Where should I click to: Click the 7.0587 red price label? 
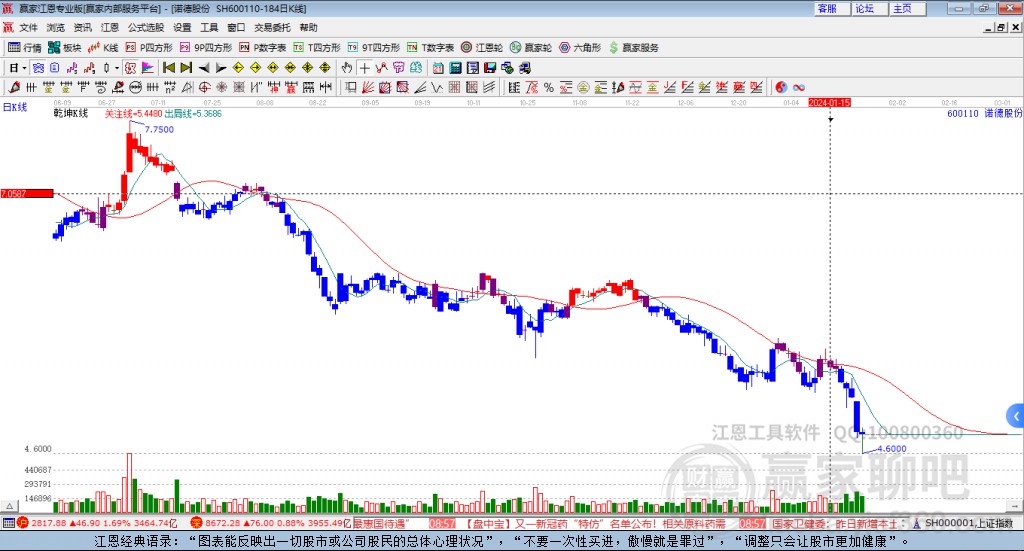(27, 193)
